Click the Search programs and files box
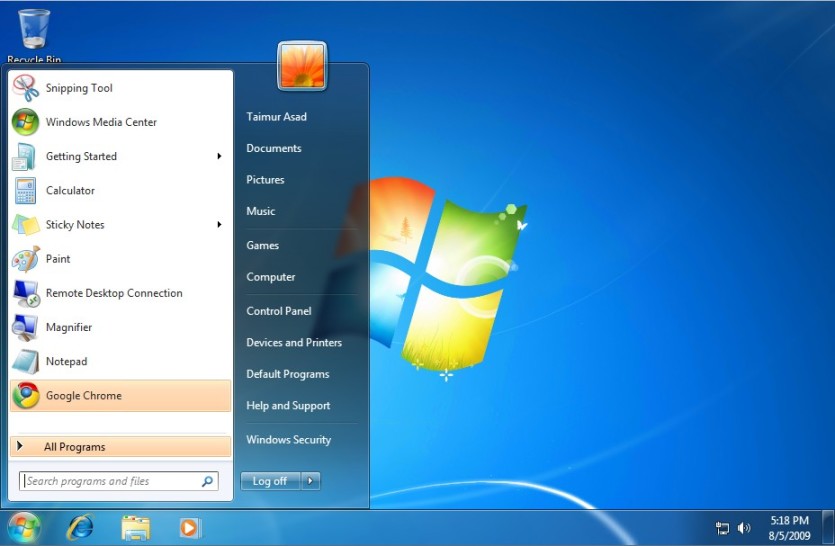Image resolution: width=835 pixels, height=546 pixels. point(118,481)
